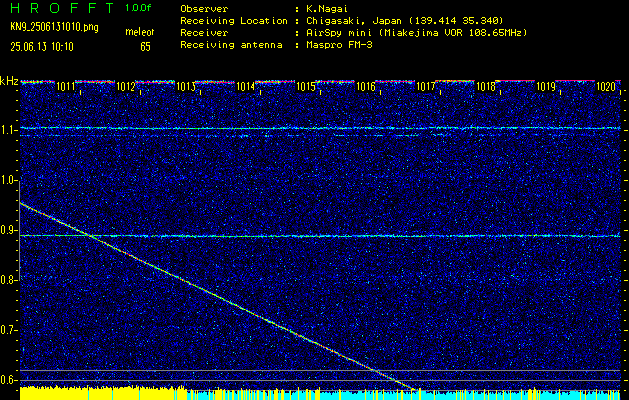
Task: Click the Receiving Location label
Action: [x=234, y=21]
